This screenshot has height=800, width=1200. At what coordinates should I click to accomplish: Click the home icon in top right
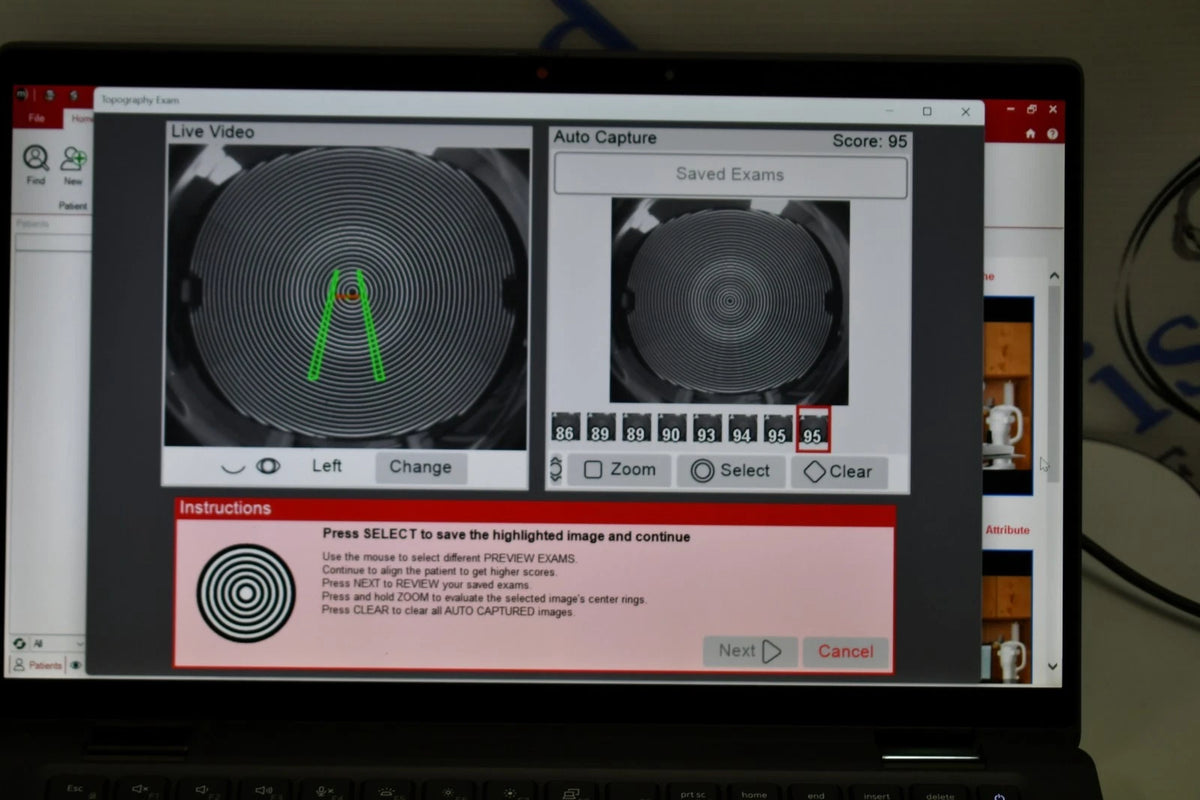point(1030,134)
